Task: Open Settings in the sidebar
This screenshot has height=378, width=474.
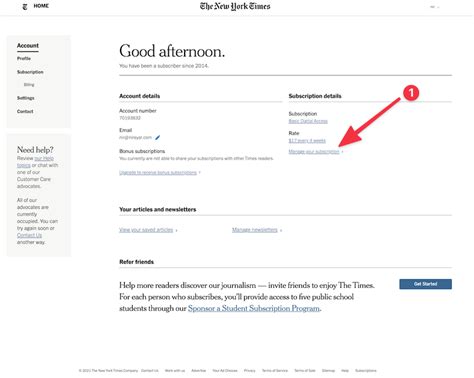Action: click(x=26, y=98)
